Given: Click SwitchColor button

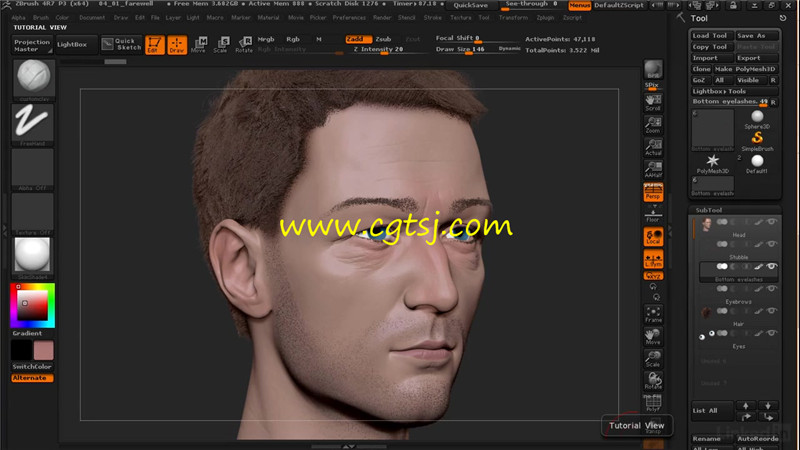Looking at the screenshot, I should [x=32, y=367].
